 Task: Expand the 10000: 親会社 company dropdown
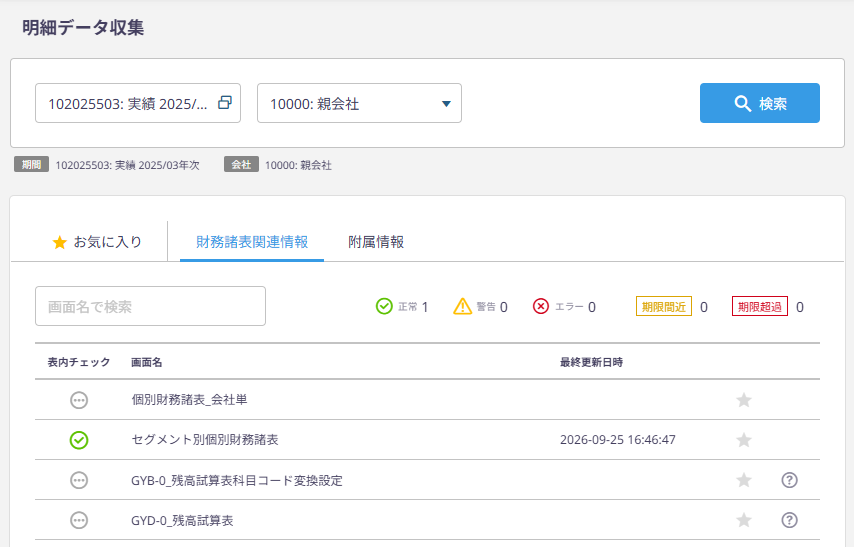point(359,103)
